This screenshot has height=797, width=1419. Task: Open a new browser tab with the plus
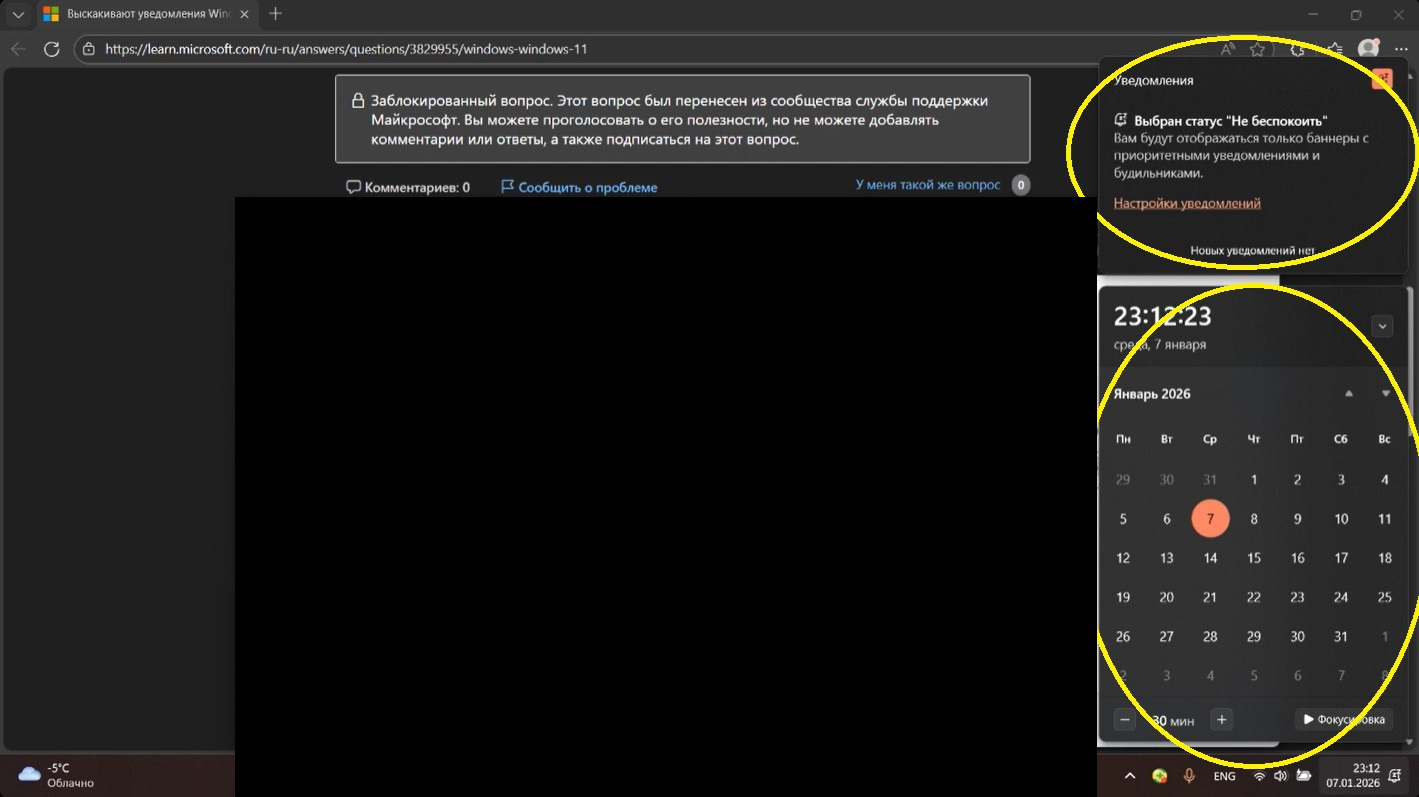(276, 14)
